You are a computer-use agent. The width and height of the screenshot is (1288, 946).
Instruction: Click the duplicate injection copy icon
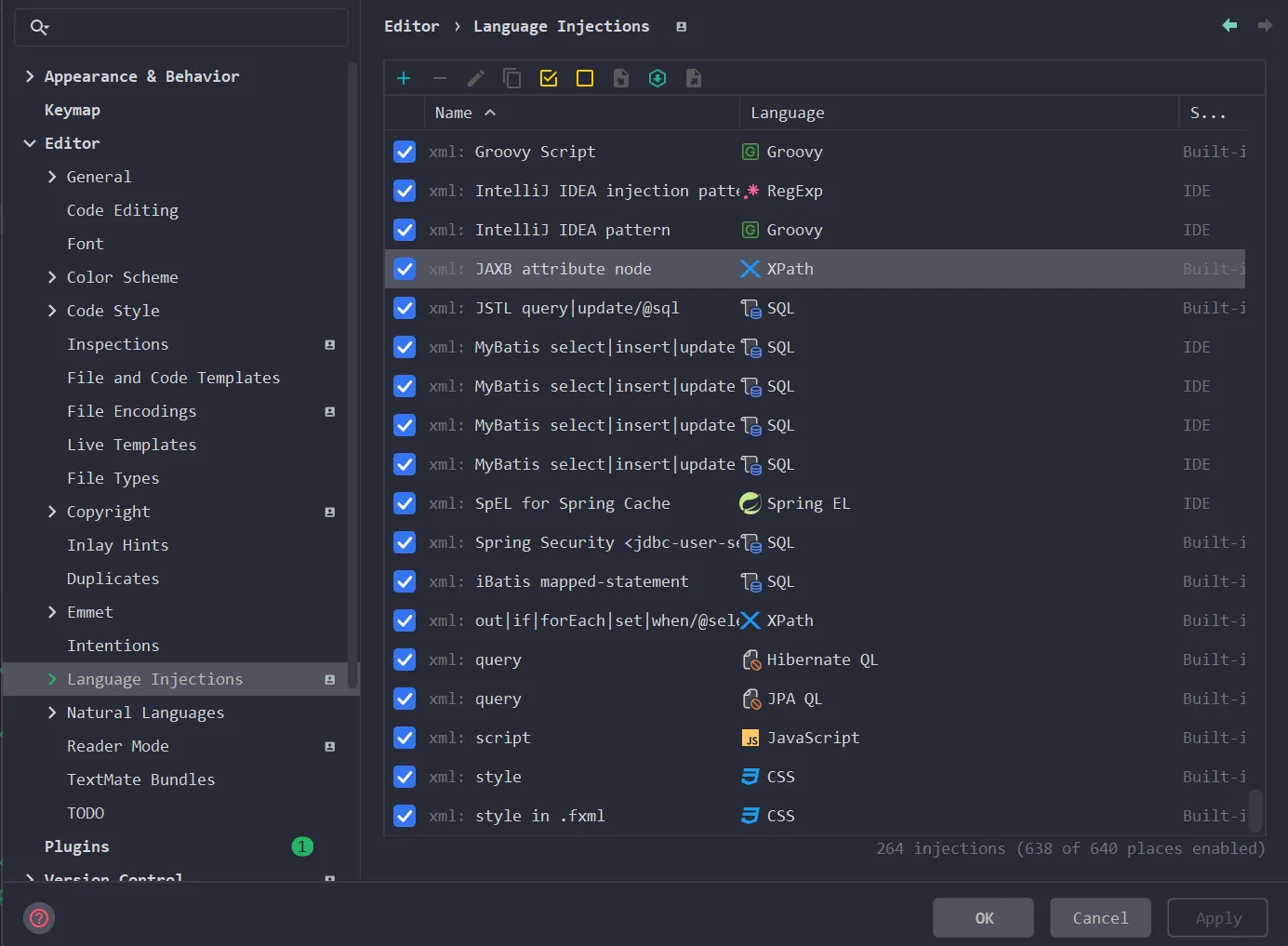511,78
